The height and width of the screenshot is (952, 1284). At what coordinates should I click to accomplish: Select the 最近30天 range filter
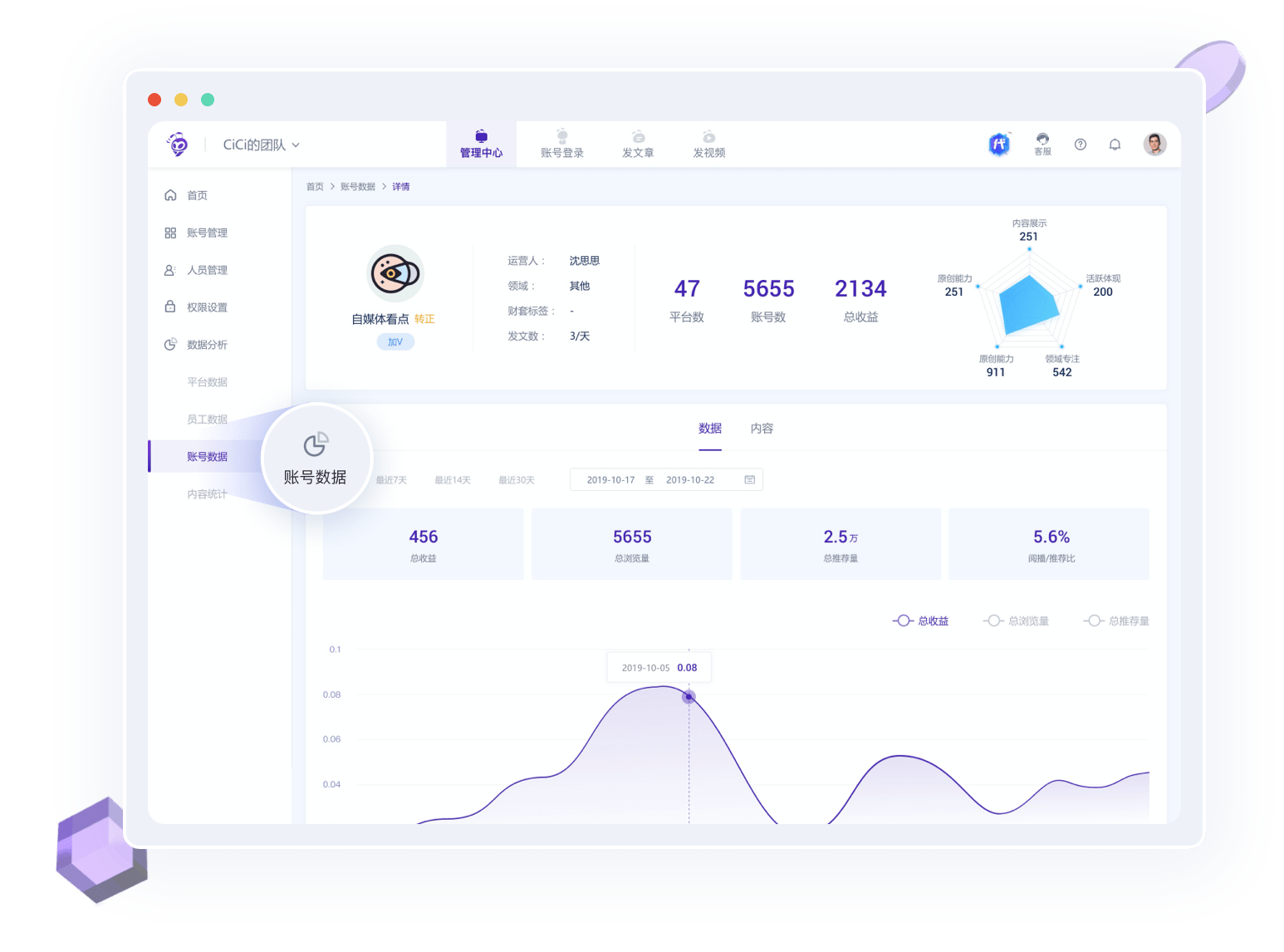[x=517, y=480]
